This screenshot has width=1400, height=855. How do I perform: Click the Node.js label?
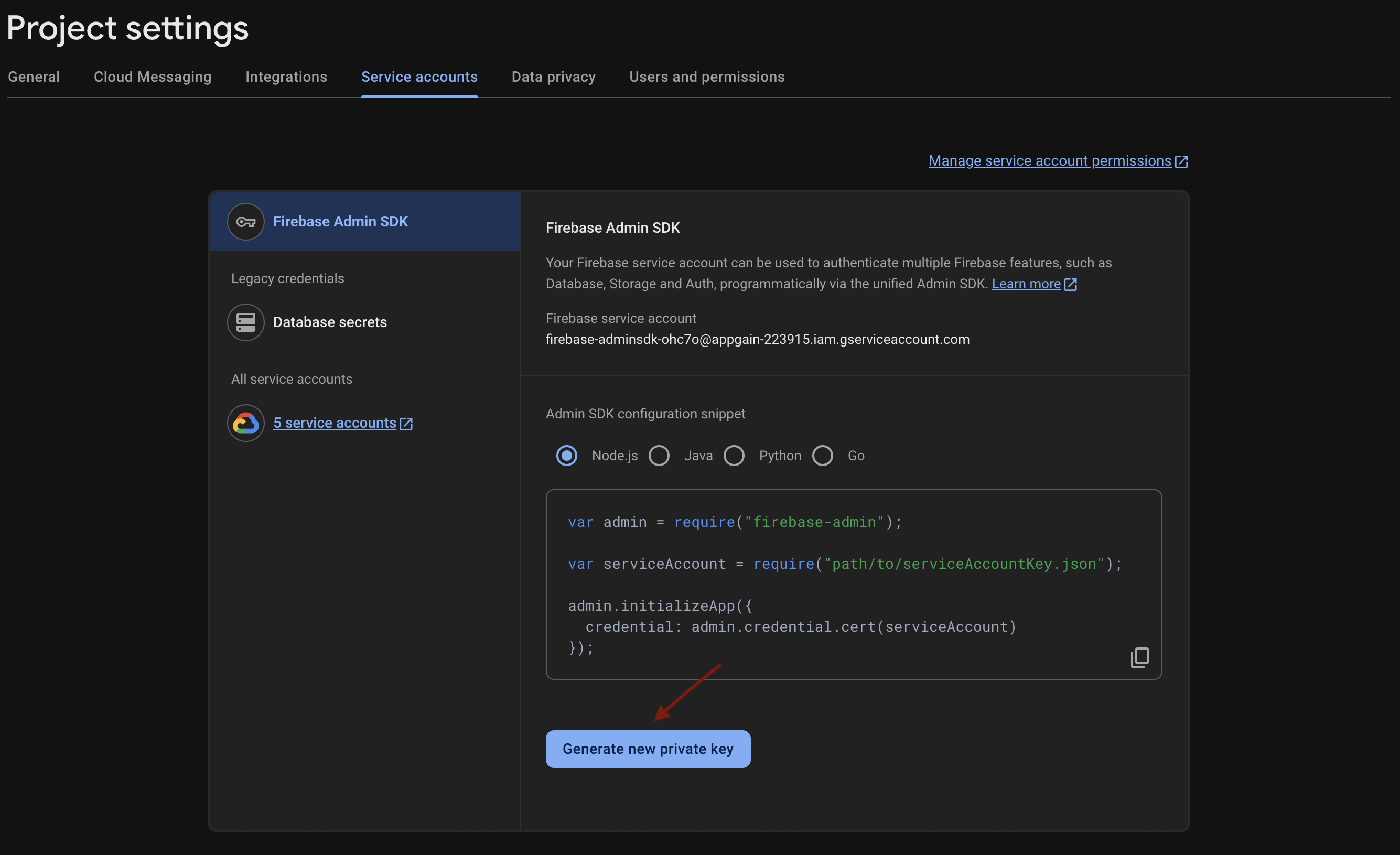(x=615, y=456)
